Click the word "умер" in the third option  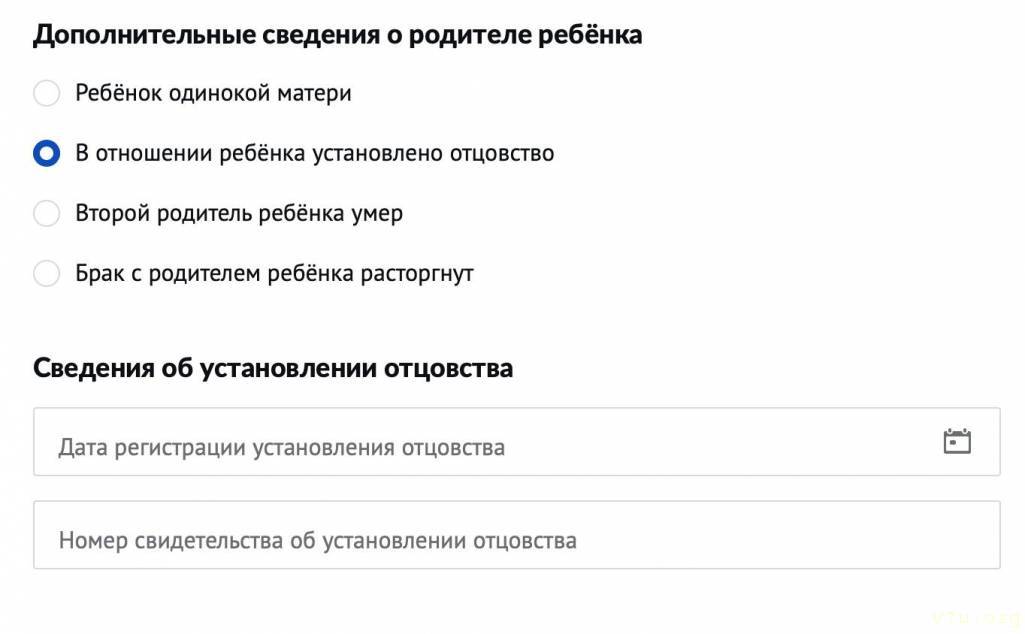[x=376, y=214]
